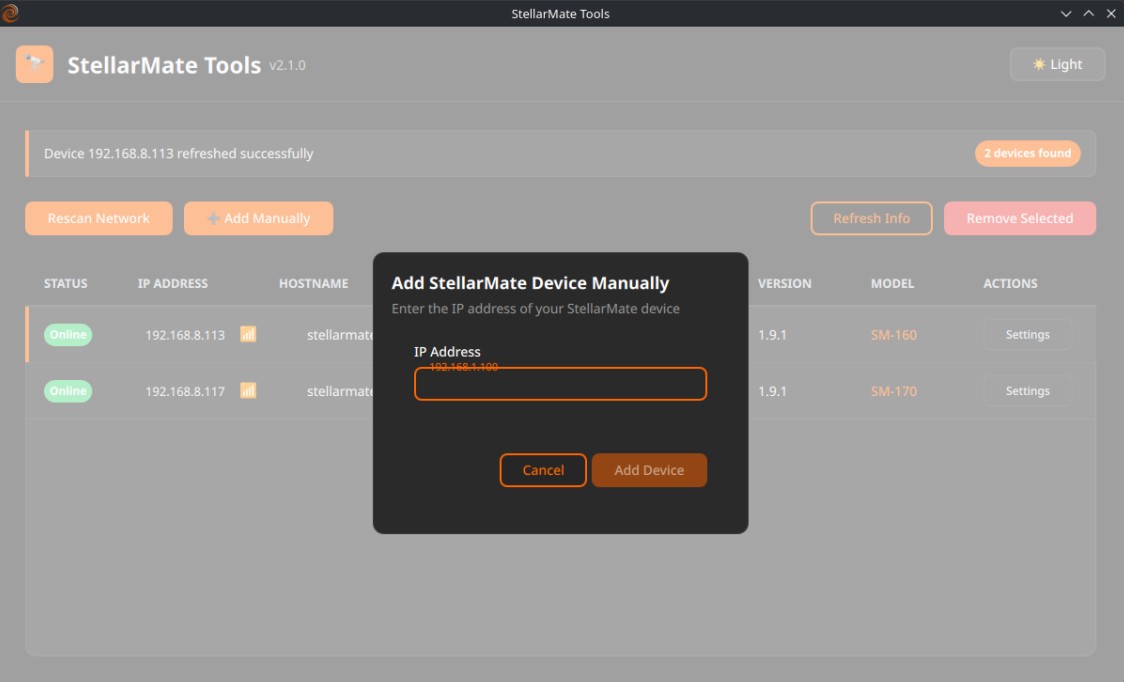Click the ACTIONS column header

1010,283
